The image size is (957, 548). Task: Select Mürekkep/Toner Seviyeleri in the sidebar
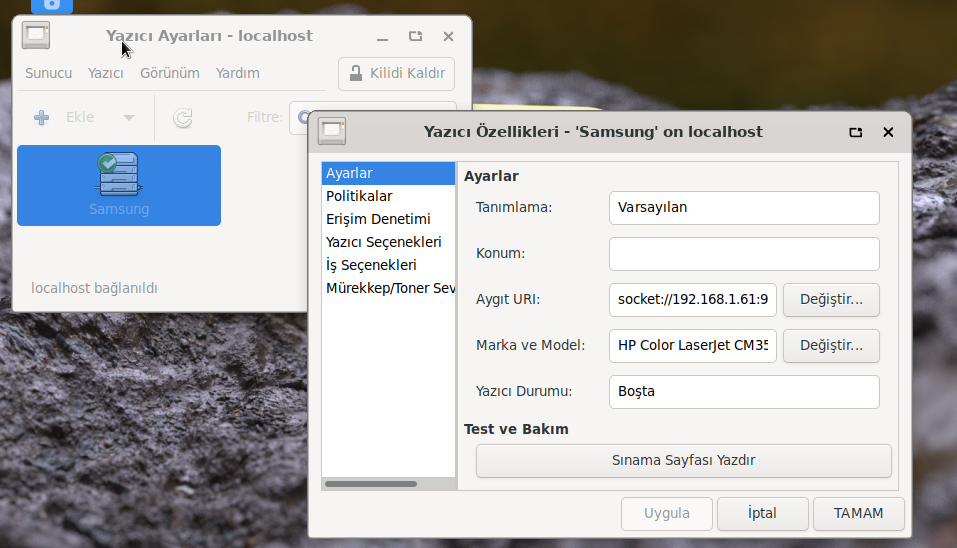pyautogui.click(x=388, y=288)
